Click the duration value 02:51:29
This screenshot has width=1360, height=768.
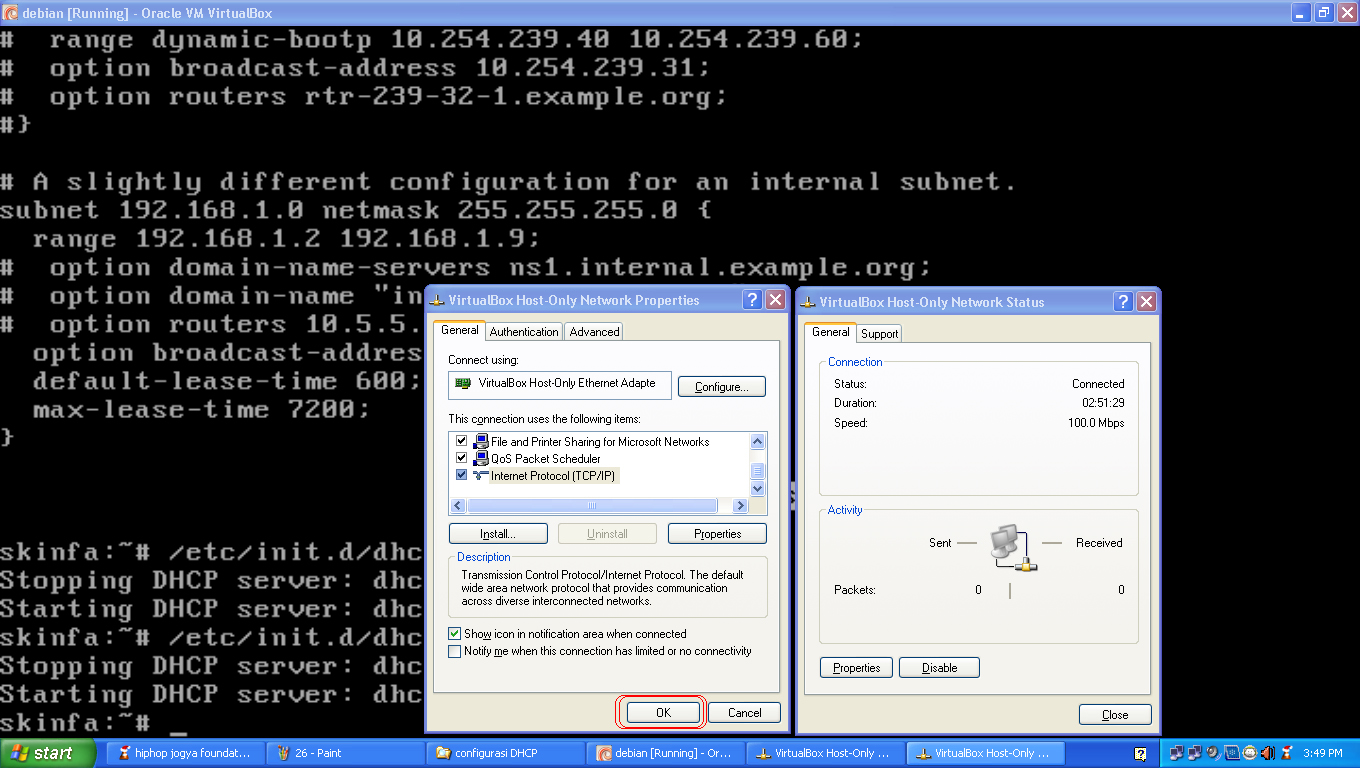[x=1103, y=403]
